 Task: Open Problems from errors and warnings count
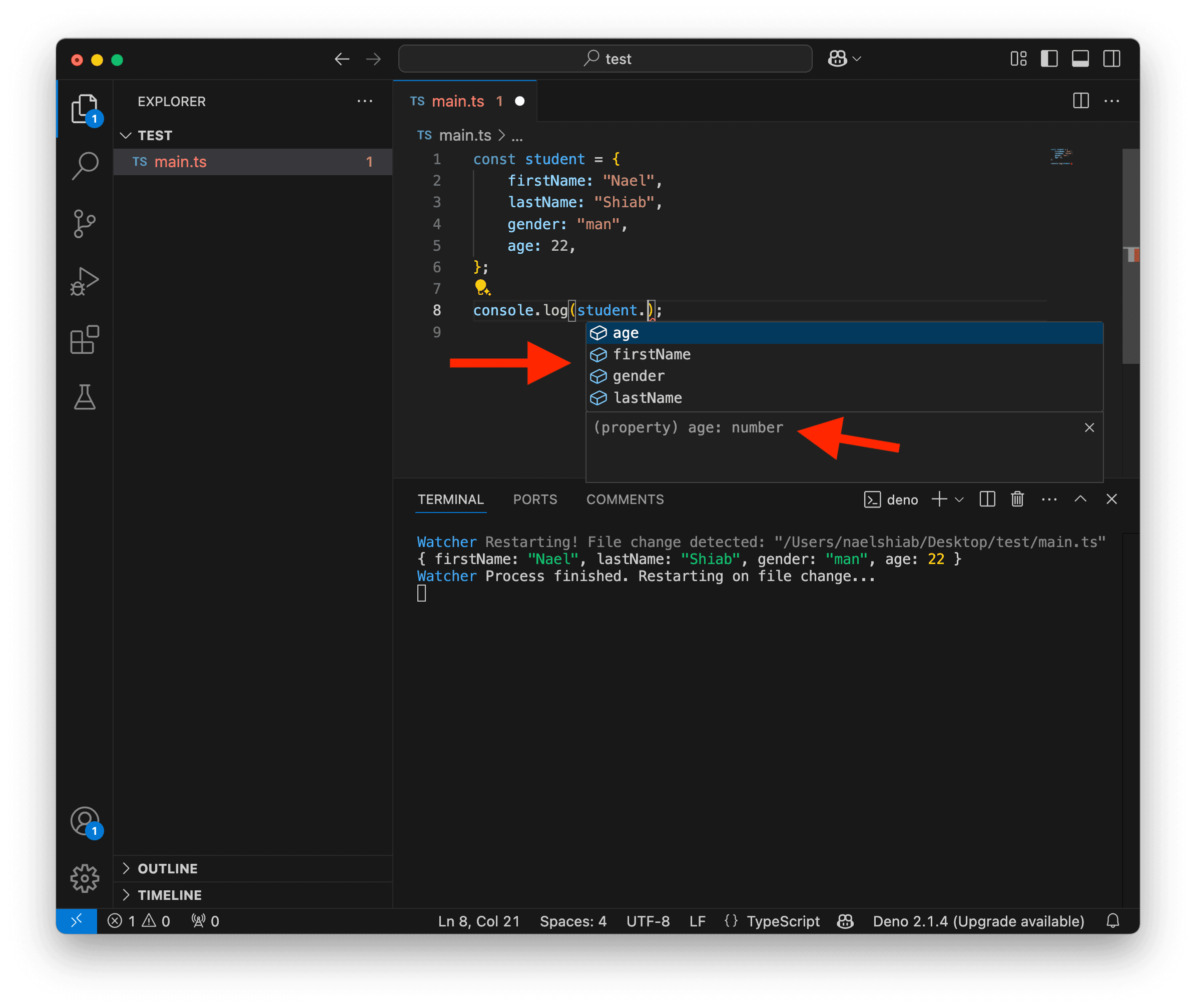(x=138, y=921)
